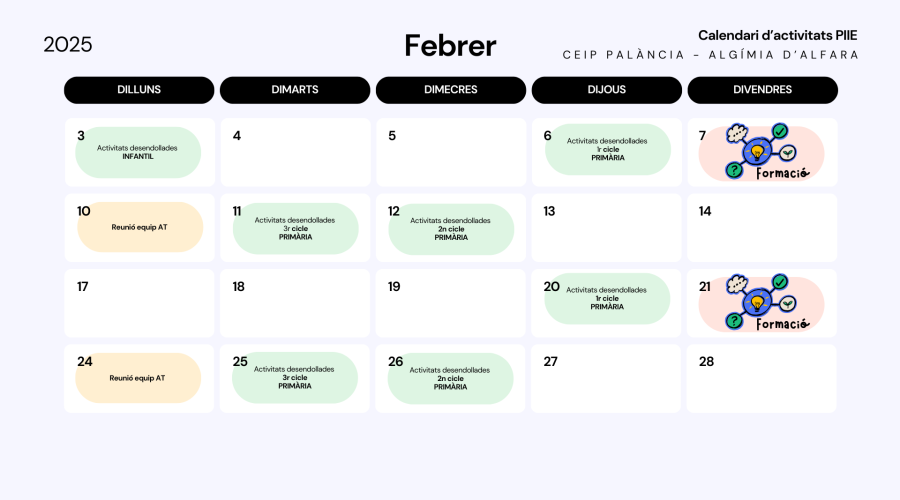Open the INFANTIL activities event on day 3

pos(138,152)
